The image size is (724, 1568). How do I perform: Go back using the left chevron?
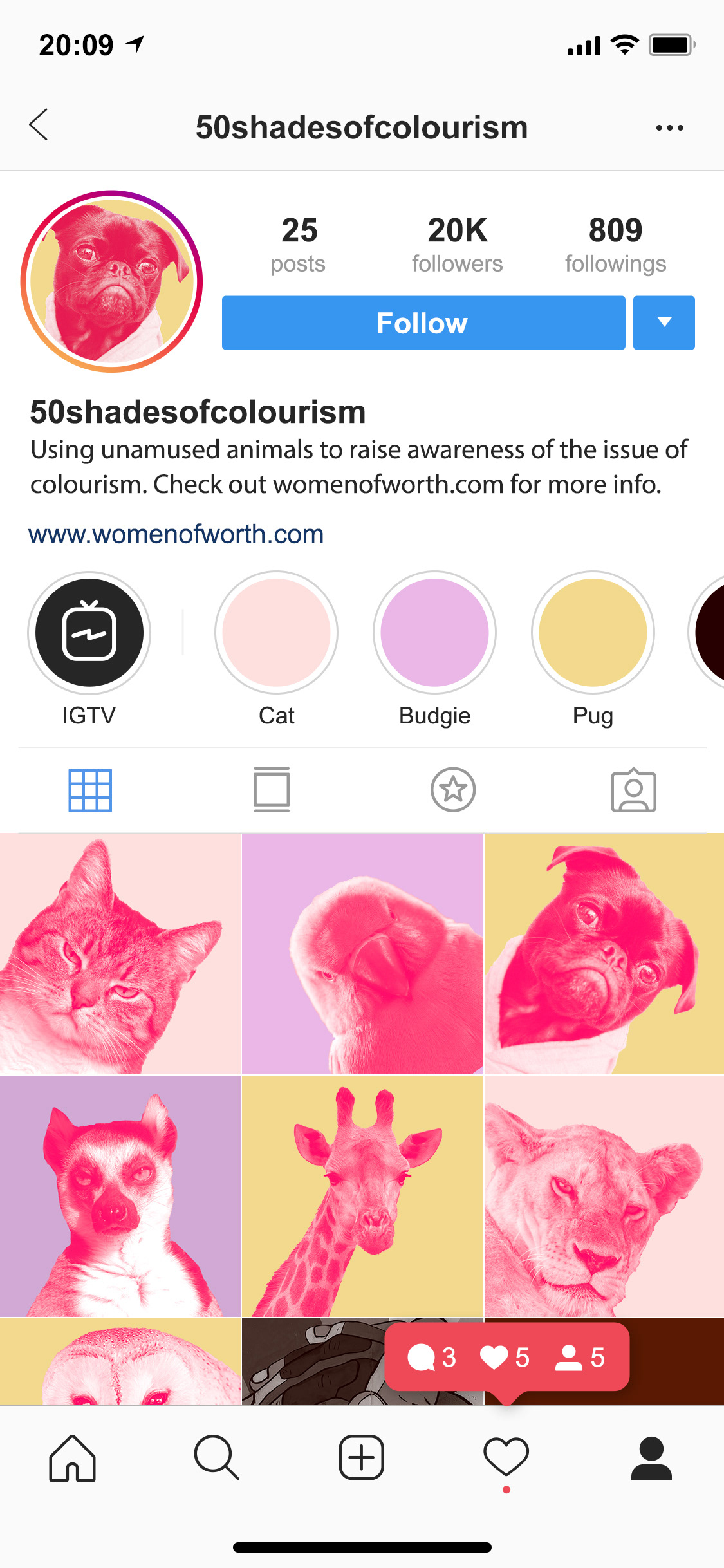coord(39,125)
